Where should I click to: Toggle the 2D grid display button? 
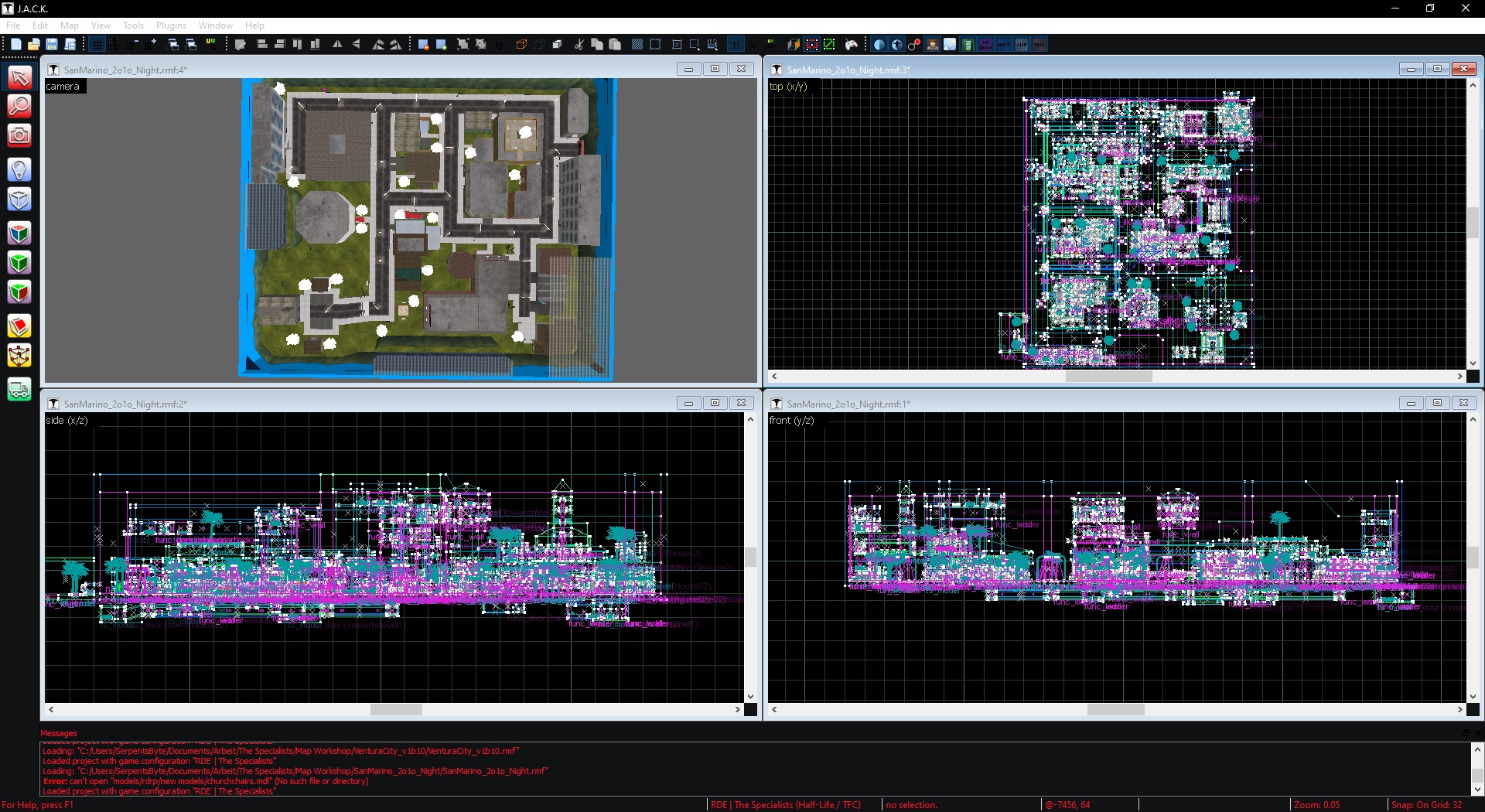pyautogui.click(x=97, y=45)
